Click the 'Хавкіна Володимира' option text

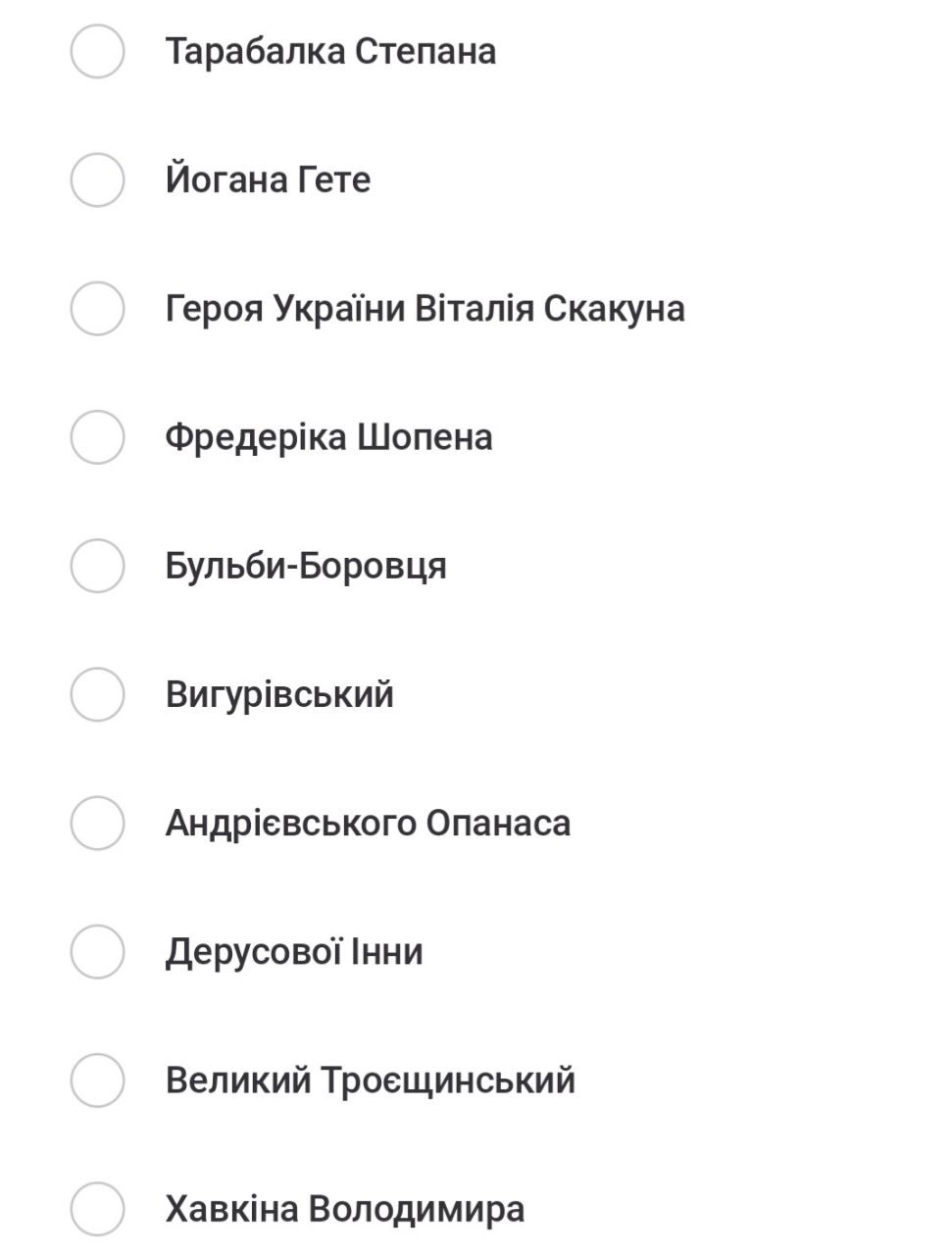pos(345,1208)
